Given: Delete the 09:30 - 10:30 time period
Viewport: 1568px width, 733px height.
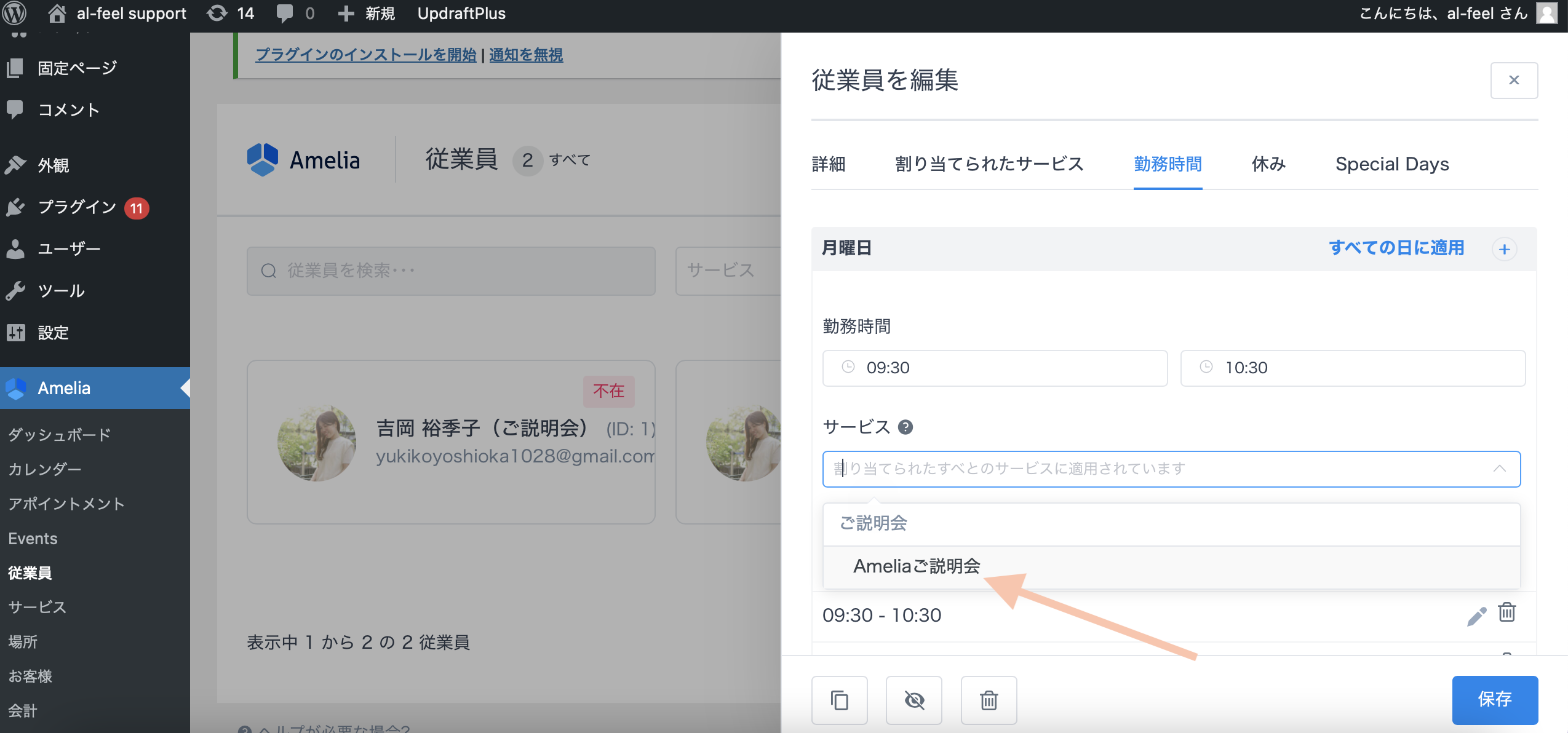Looking at the screenshot, I should pos(1506,612).
